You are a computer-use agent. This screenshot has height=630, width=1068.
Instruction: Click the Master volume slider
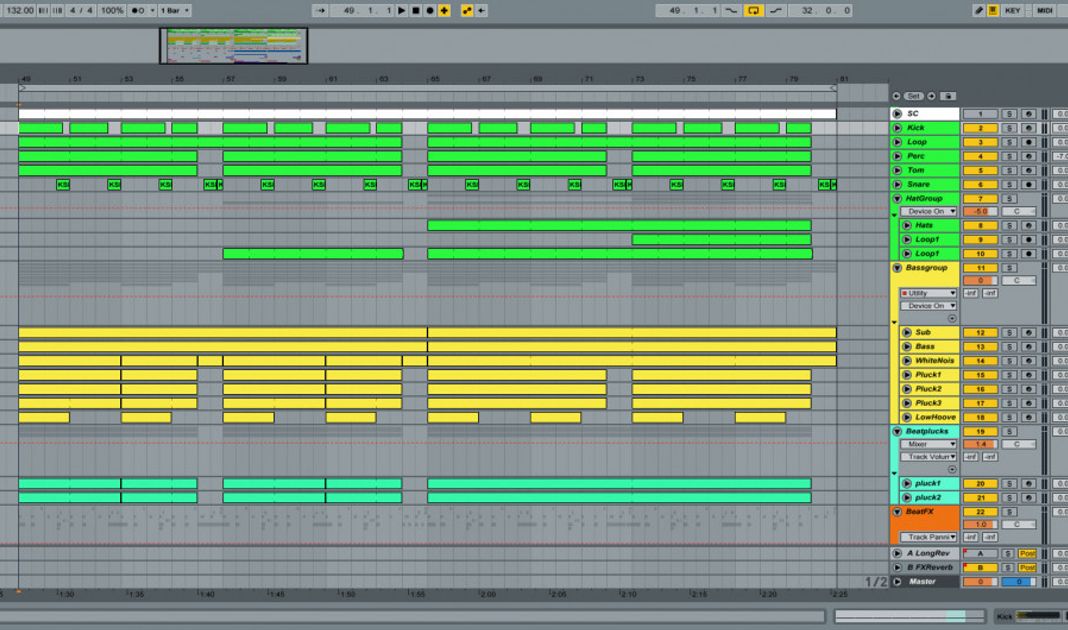(980, 581)
